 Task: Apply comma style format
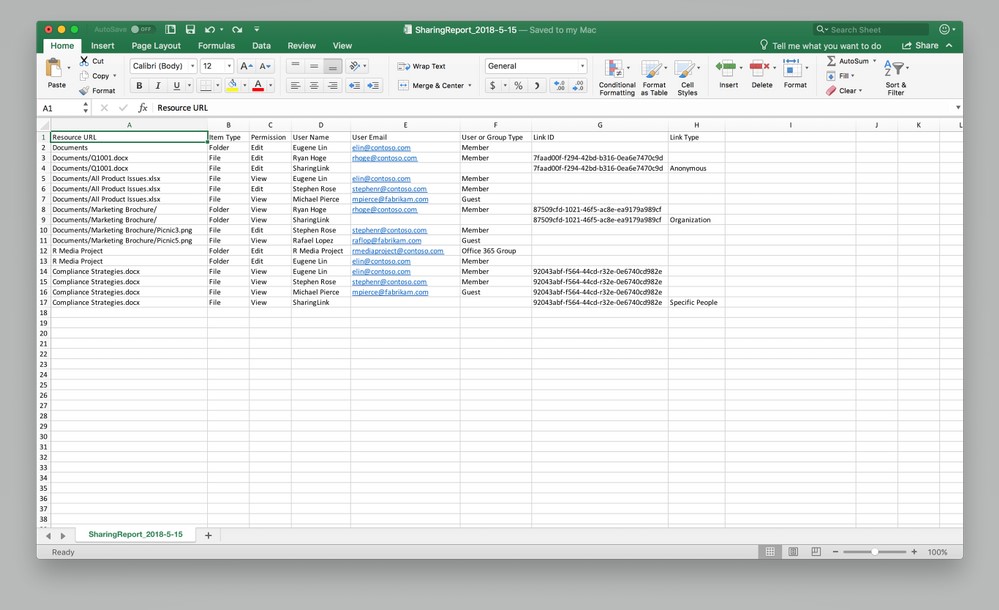point(537,85)
